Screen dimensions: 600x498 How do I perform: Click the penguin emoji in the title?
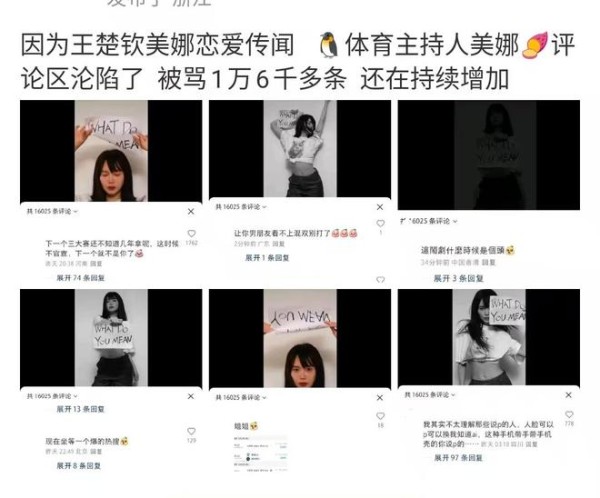click(x=328, y=45)
